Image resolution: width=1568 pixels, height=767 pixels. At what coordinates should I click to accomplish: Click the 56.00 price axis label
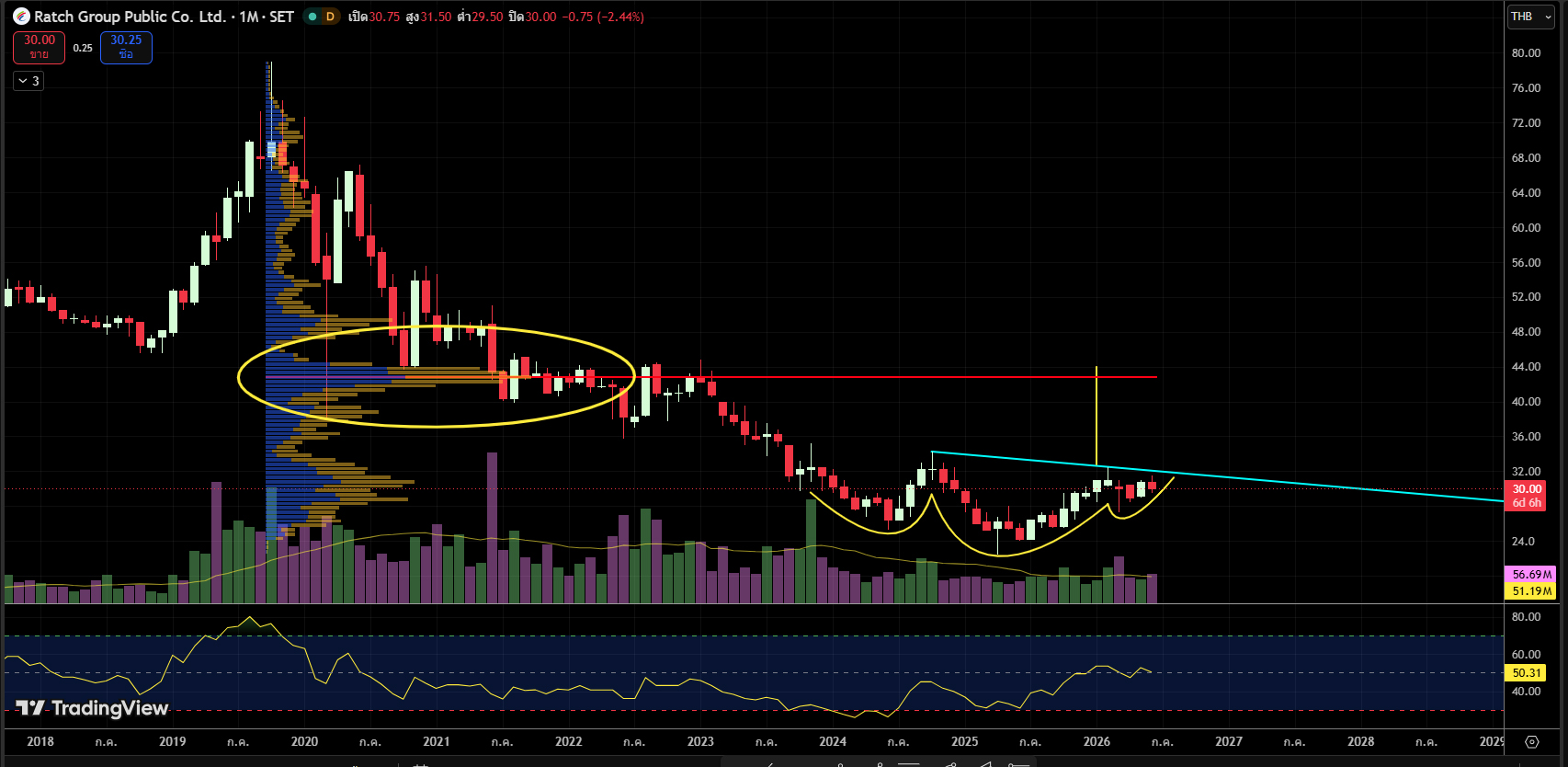[1526, 263]
